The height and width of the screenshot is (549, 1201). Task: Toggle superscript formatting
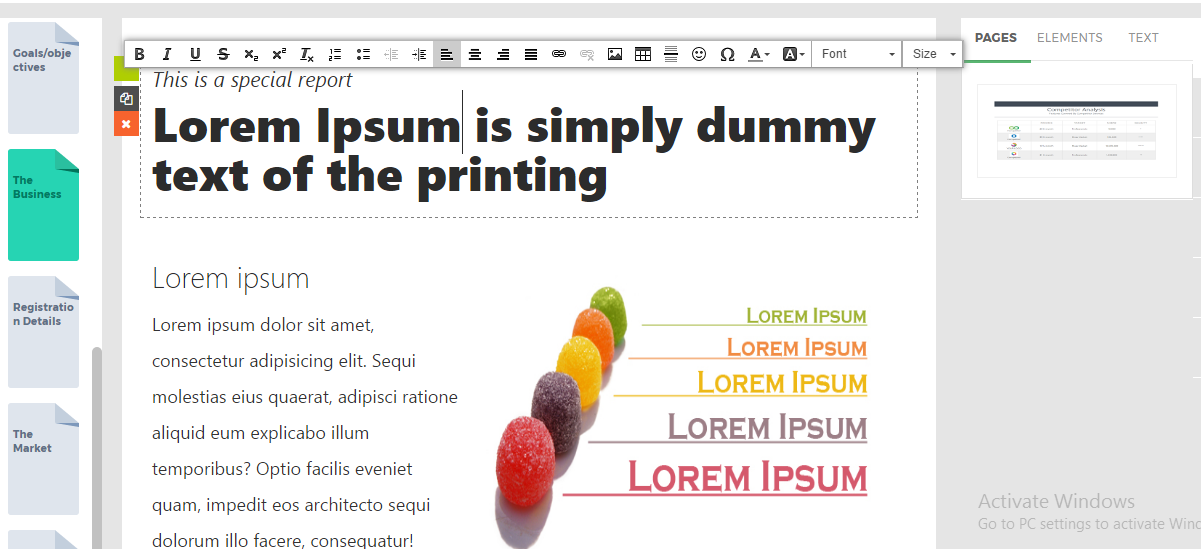279,54
